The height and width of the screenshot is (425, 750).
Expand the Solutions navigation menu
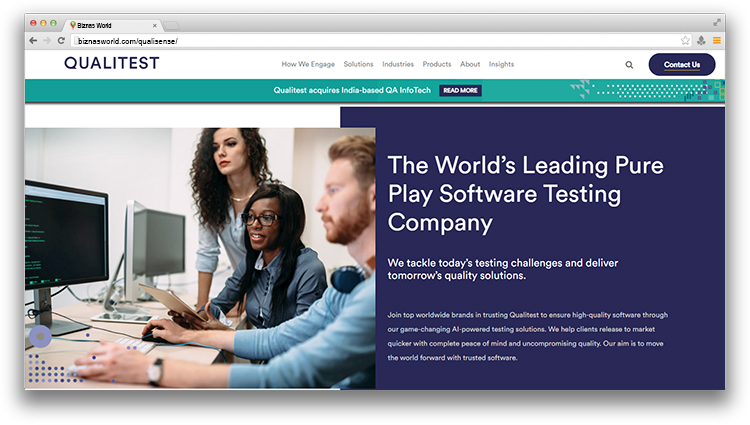tap(358, 64)
